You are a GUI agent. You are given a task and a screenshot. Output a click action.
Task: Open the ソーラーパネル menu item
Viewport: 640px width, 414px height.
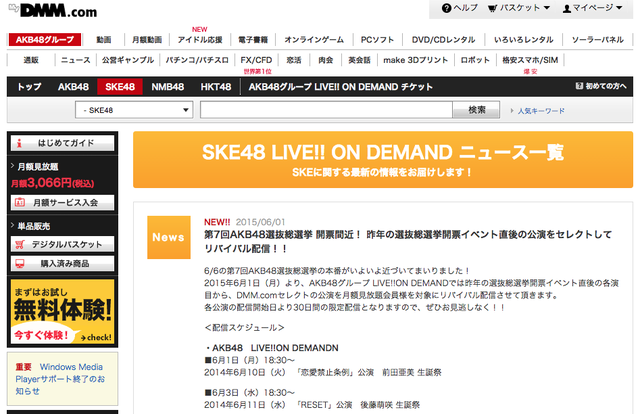(598, 40)
